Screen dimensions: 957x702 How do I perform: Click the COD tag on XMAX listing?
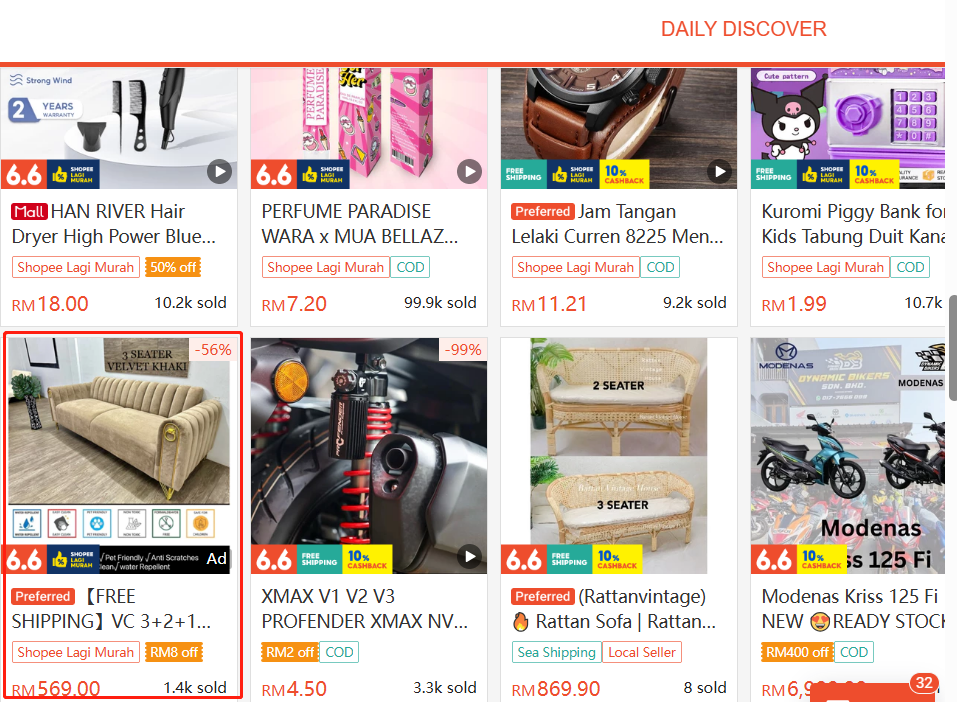(339, 653)
